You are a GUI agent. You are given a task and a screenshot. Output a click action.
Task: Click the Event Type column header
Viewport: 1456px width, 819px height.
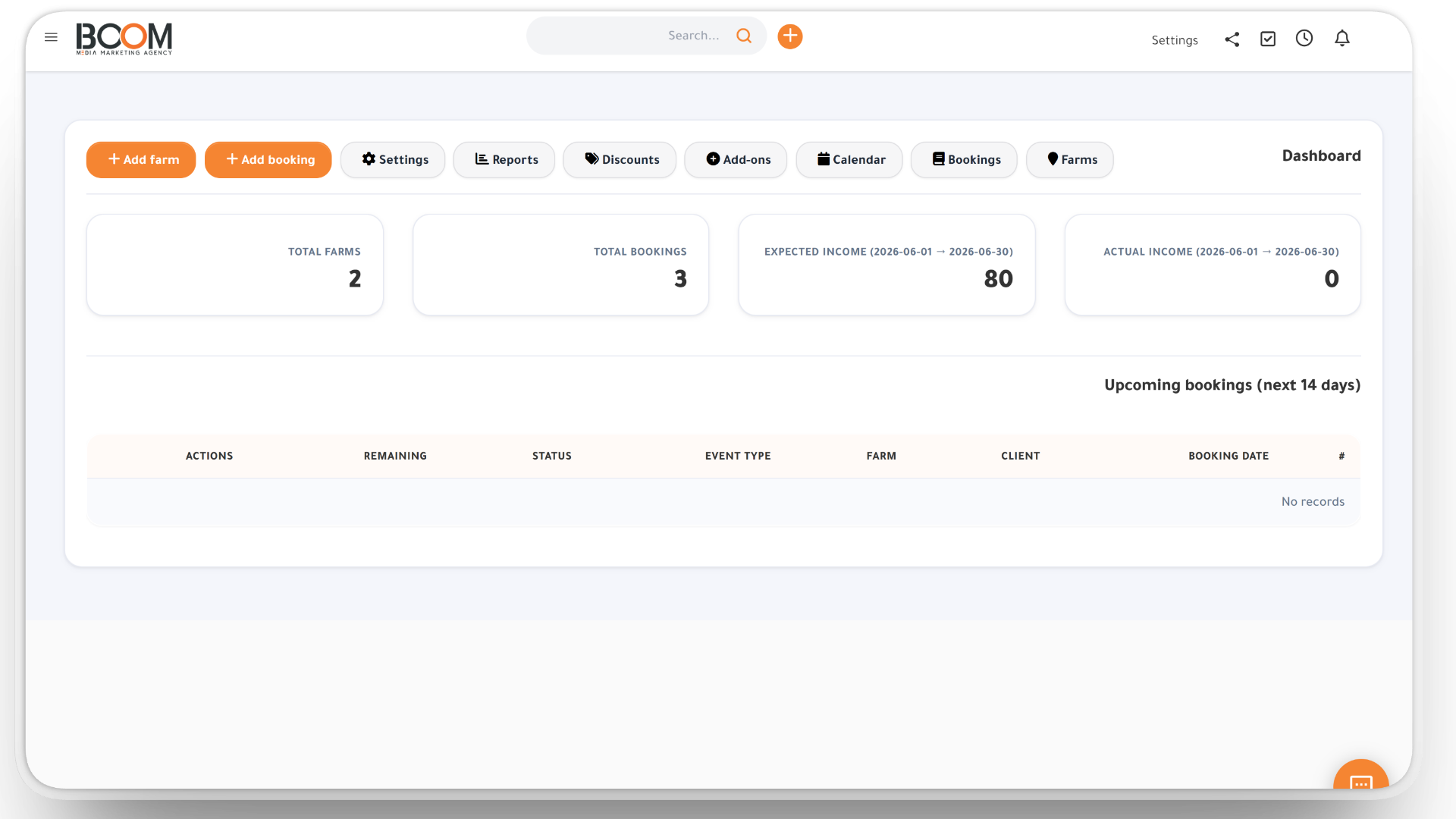tap(738, 456)
